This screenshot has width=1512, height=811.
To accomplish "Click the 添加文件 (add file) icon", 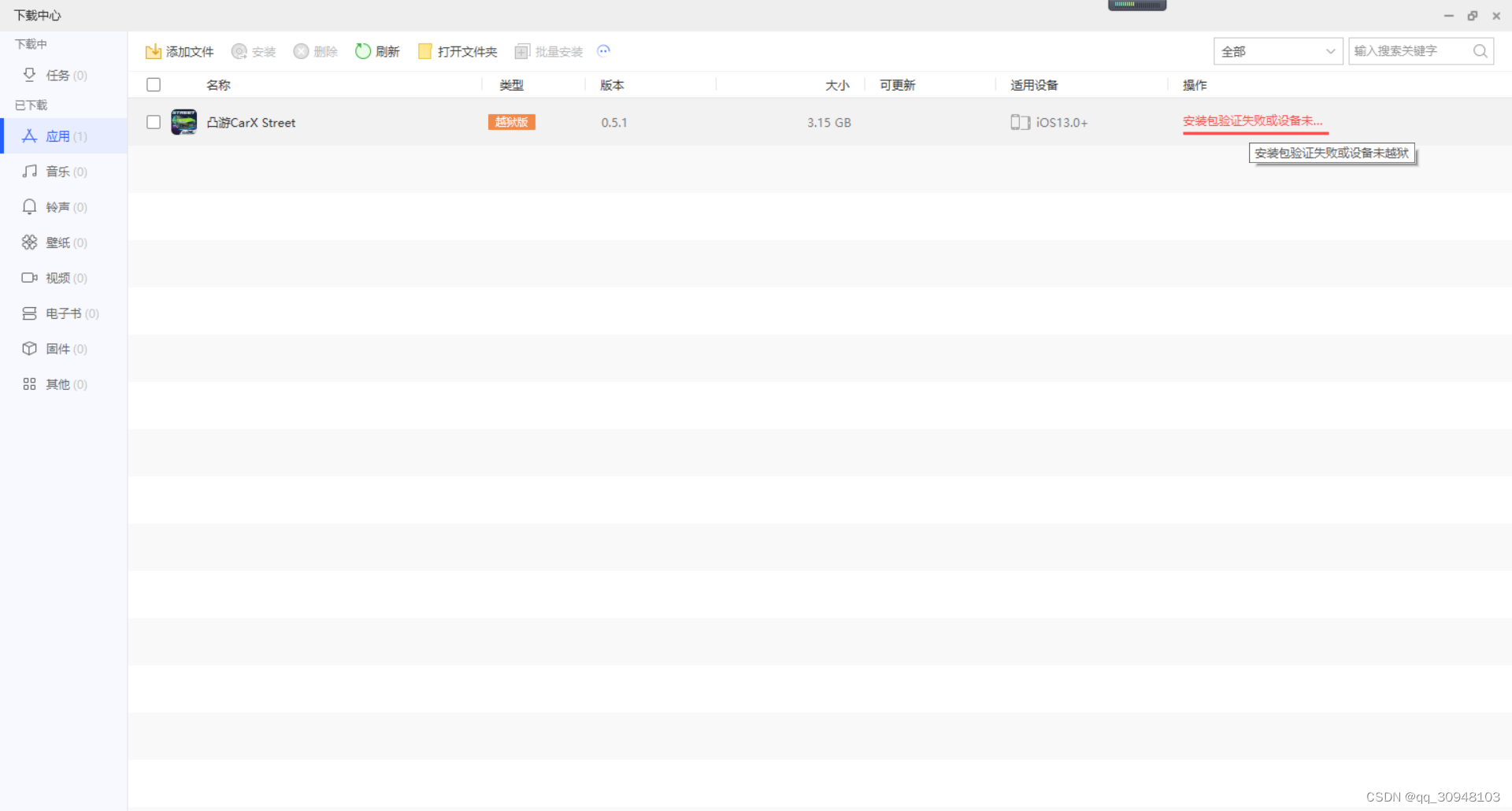I will 154,52.
